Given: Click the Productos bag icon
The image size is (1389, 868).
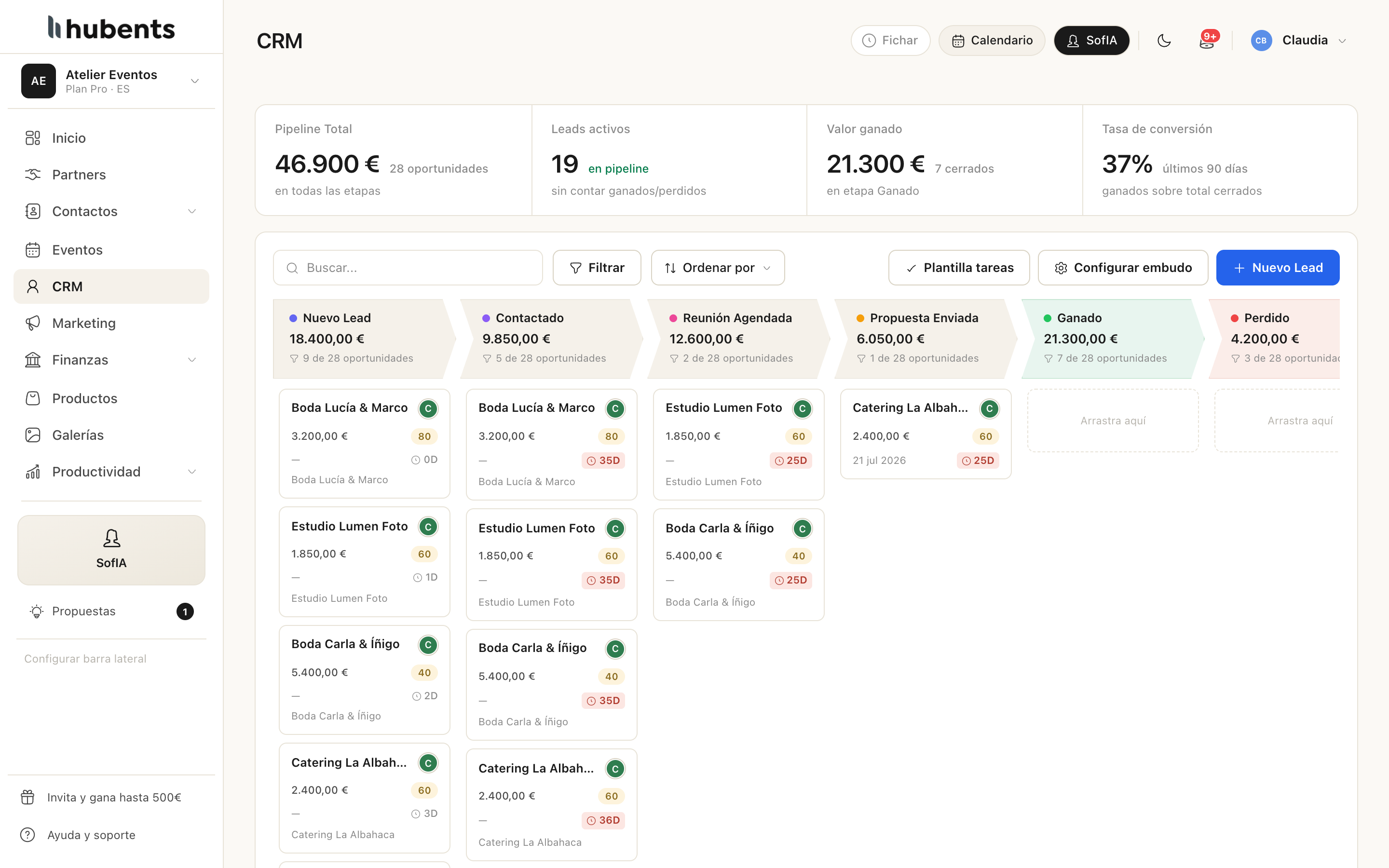Looking at the screenshot, I should [33, 398].
